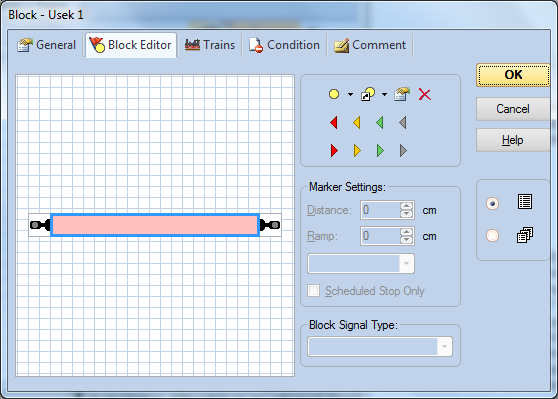
Task: Click the red X delete marker icon
Action: pos(425,94)
